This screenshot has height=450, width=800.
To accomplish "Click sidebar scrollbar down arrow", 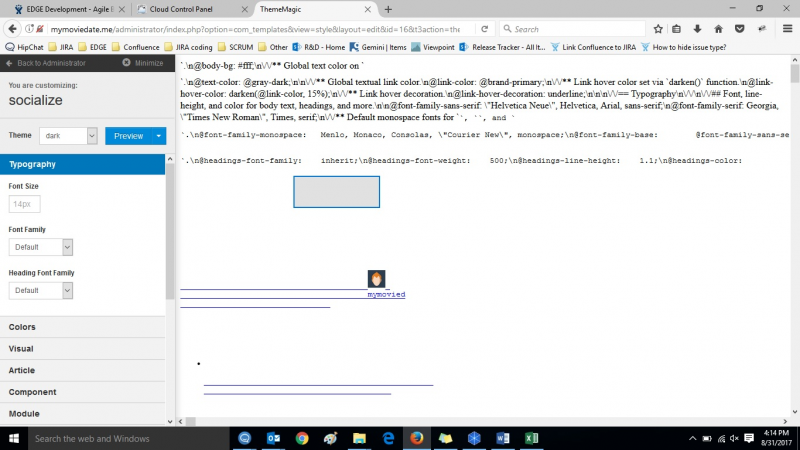I will coord(170,421).
